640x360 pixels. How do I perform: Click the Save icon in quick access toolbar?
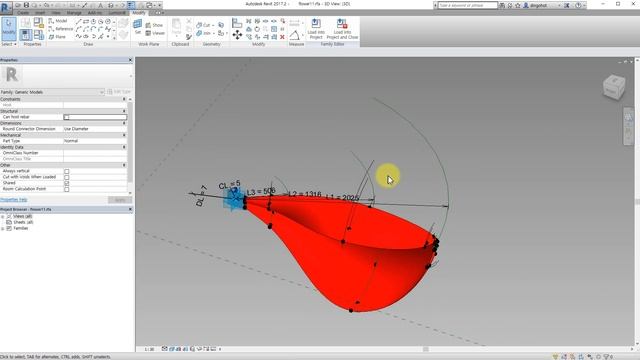click(x=26, y=5)
